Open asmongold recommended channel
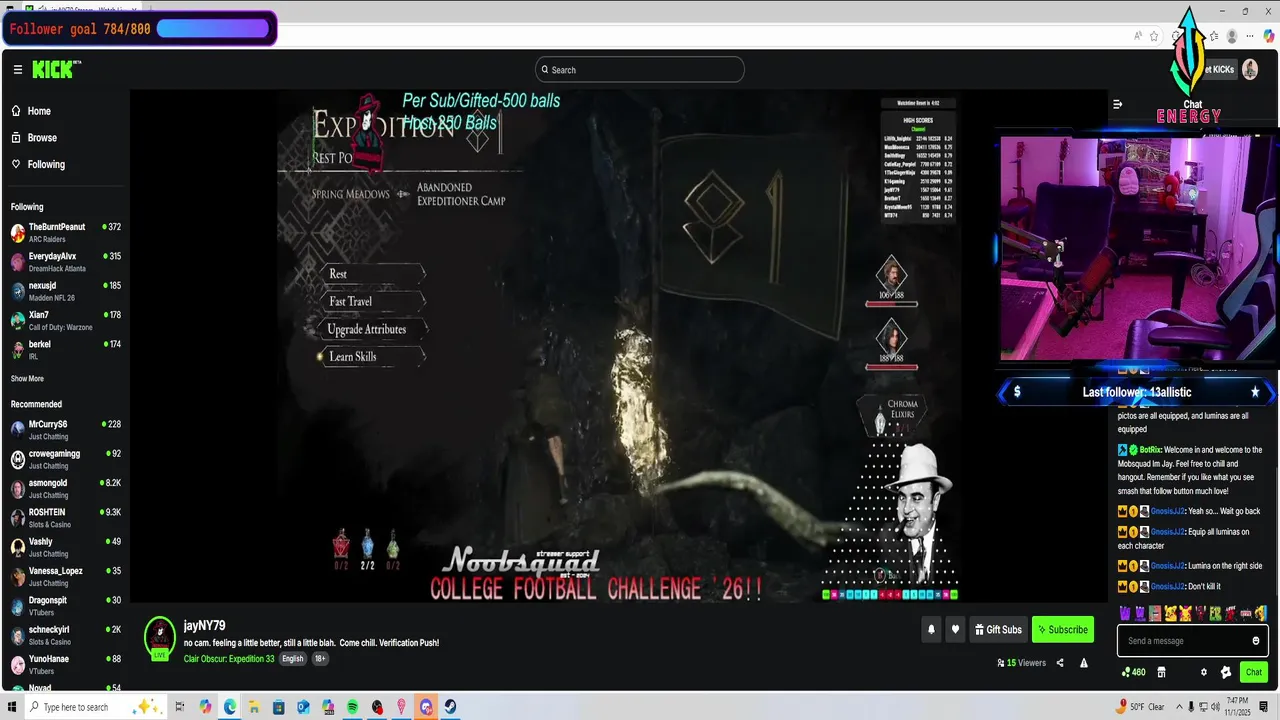1280x720 pixels. (x=66, y=488)
